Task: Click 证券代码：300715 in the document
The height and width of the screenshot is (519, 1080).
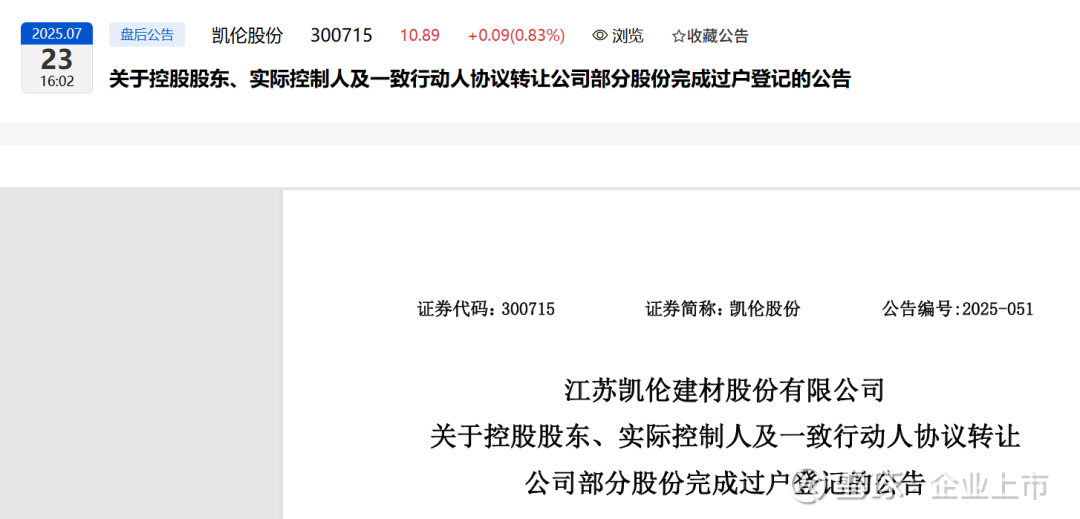Action: coord(486,309)
